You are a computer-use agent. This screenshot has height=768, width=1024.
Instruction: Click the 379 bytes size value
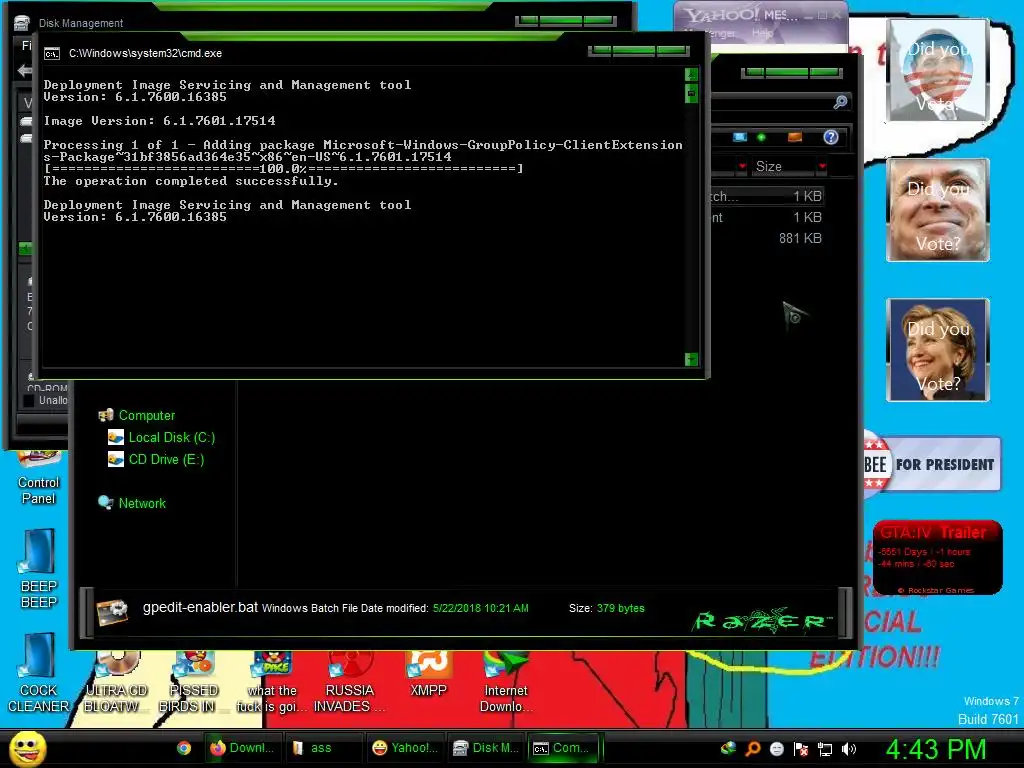pyautogui.click(x=620, y=609)
